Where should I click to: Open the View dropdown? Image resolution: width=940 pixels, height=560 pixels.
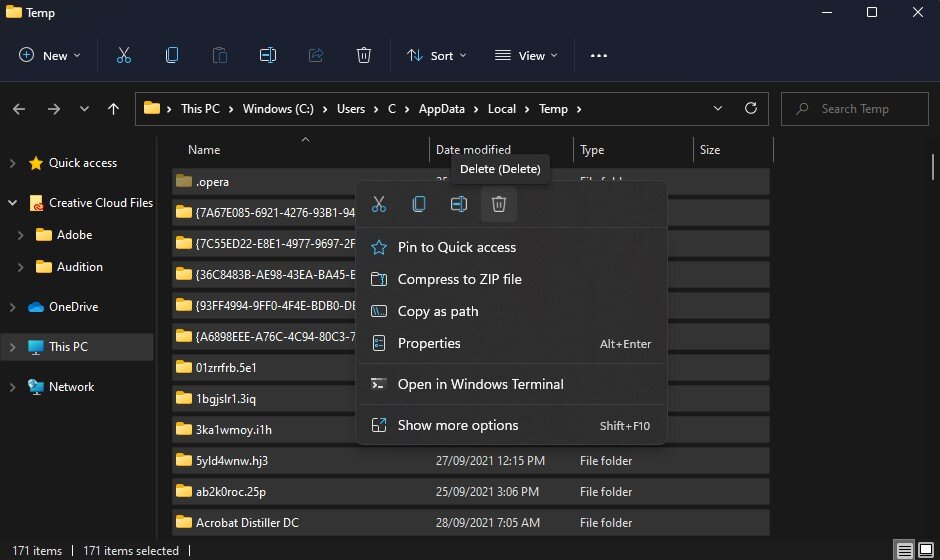(526, 56)
